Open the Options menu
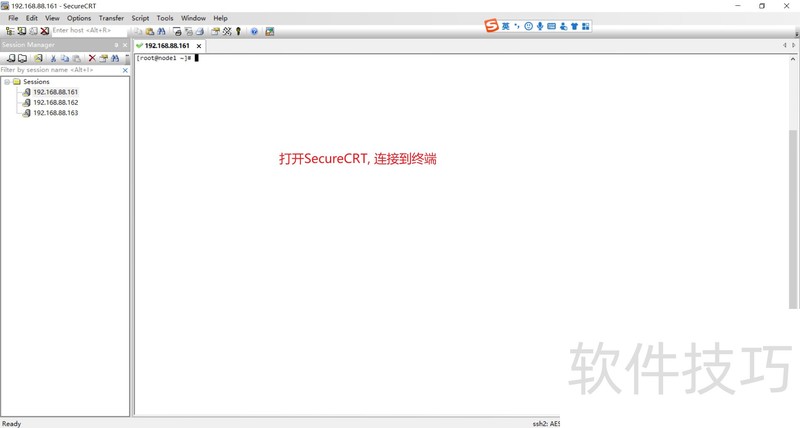The width and height of the screenshot is (800, 428). coord(79,18)
